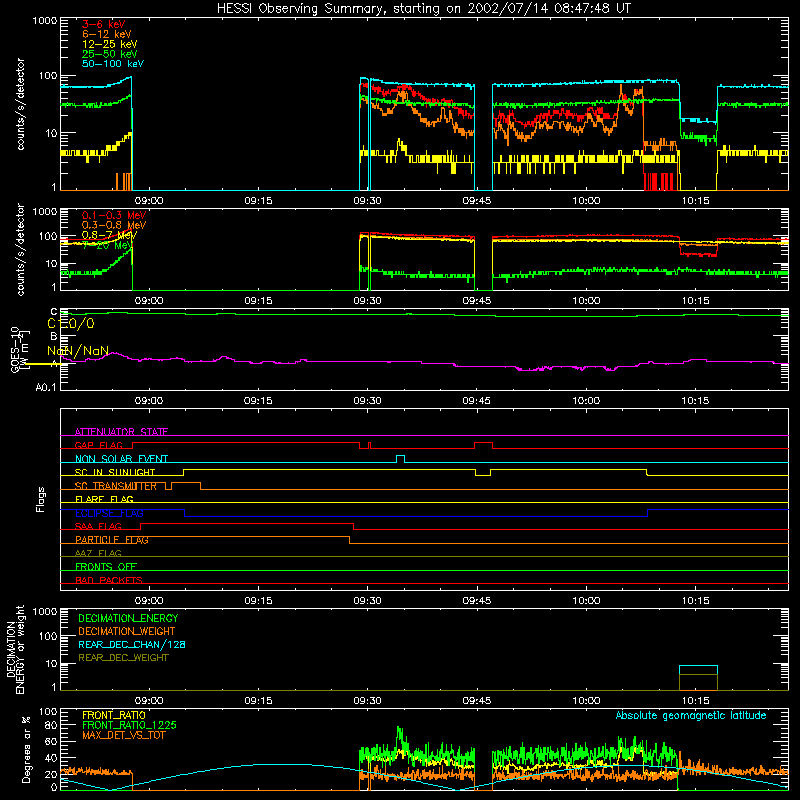
Task: Select the SAA_FLAG label
Action: pos(98,526)
